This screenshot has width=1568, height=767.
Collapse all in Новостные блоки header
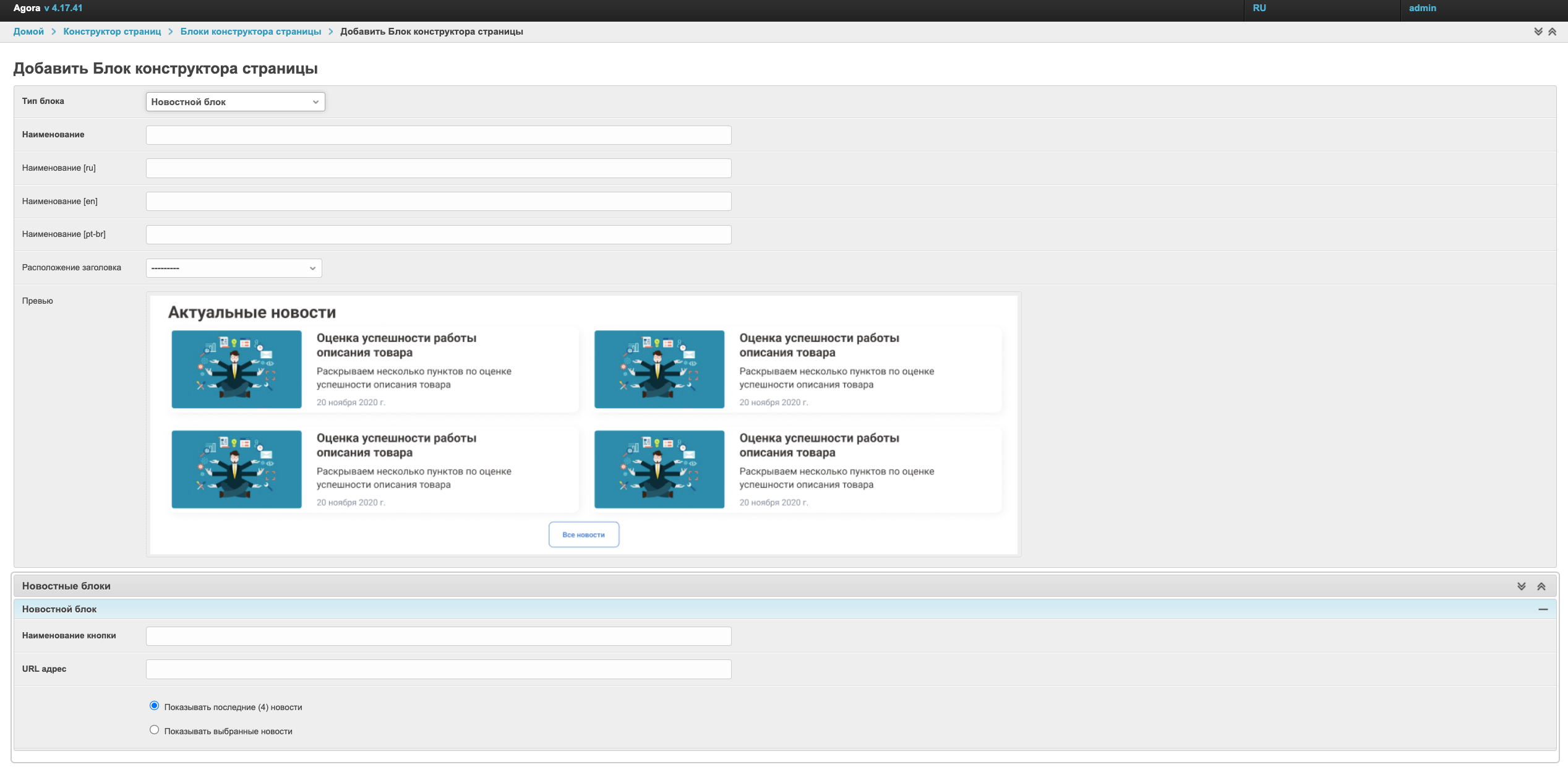coord(1541,586)
